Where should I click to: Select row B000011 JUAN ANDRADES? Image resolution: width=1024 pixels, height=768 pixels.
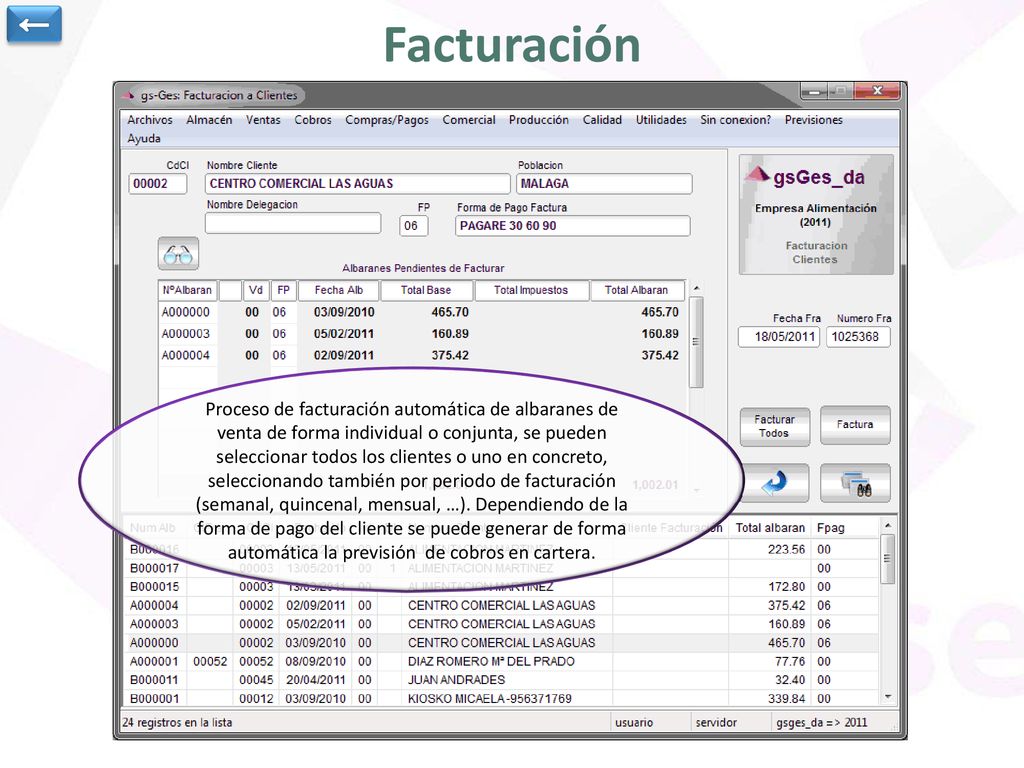click(501, 680)
